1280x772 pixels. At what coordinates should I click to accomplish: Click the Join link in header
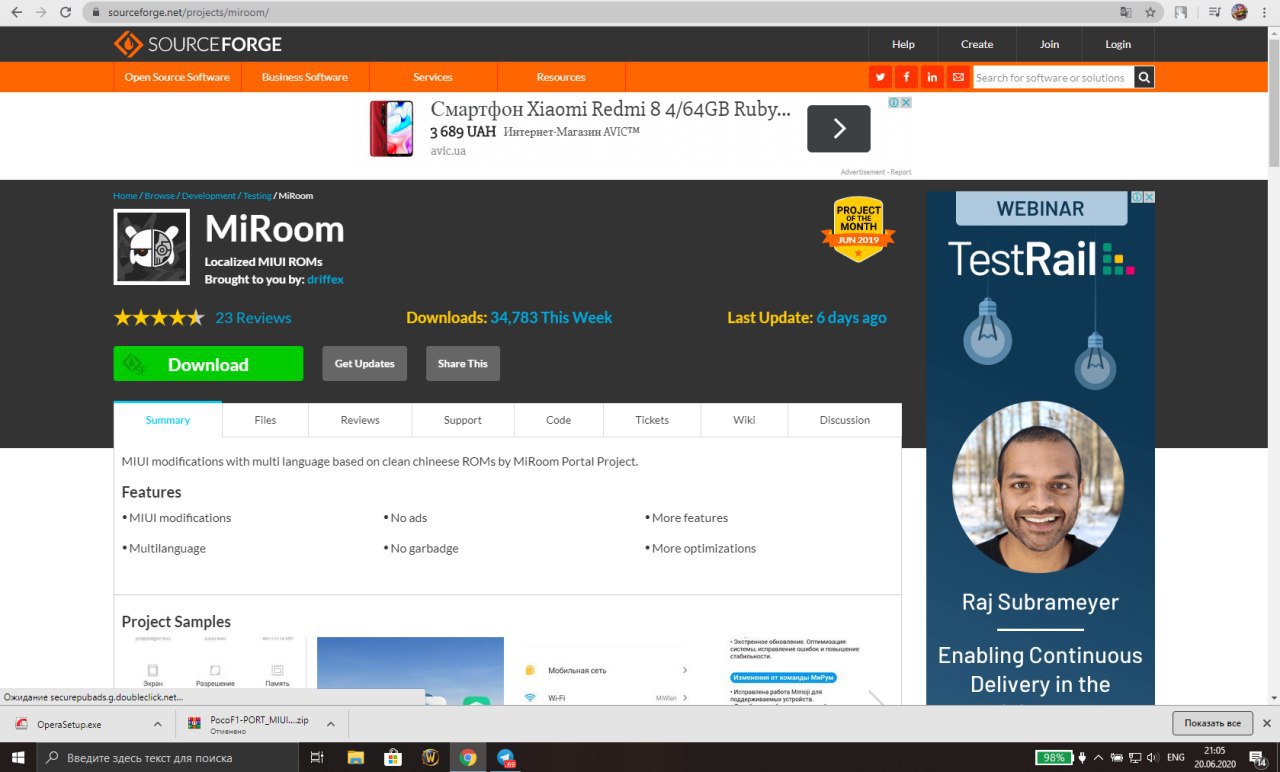(x=1049, y=44)
